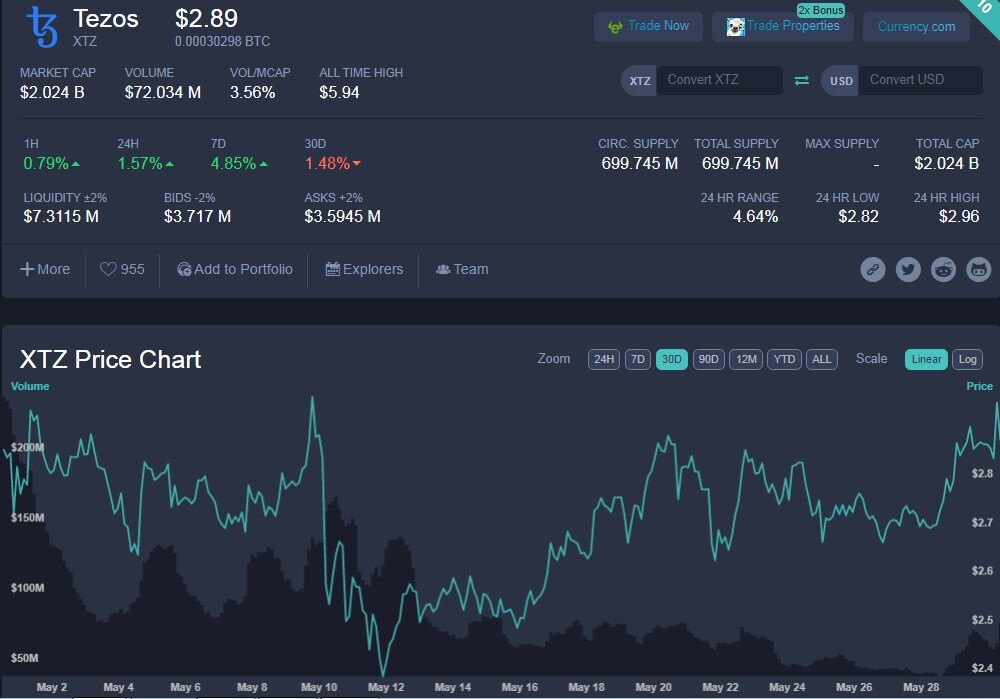Open the GitHub icon button
This screenshot has width=1000, height=699.
[x=978, y=270]
